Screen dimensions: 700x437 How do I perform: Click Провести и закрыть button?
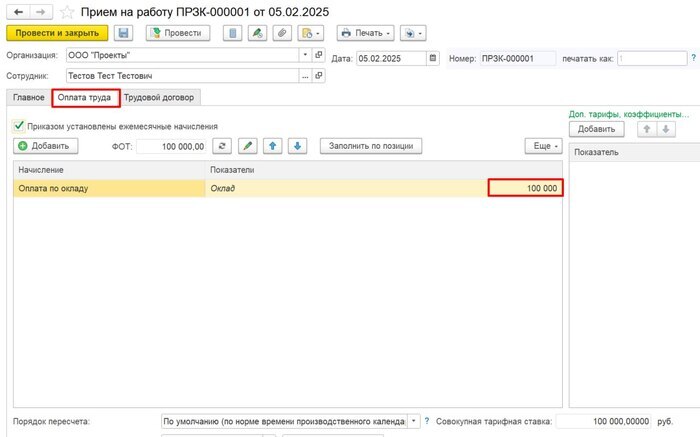tap(57, 33)
